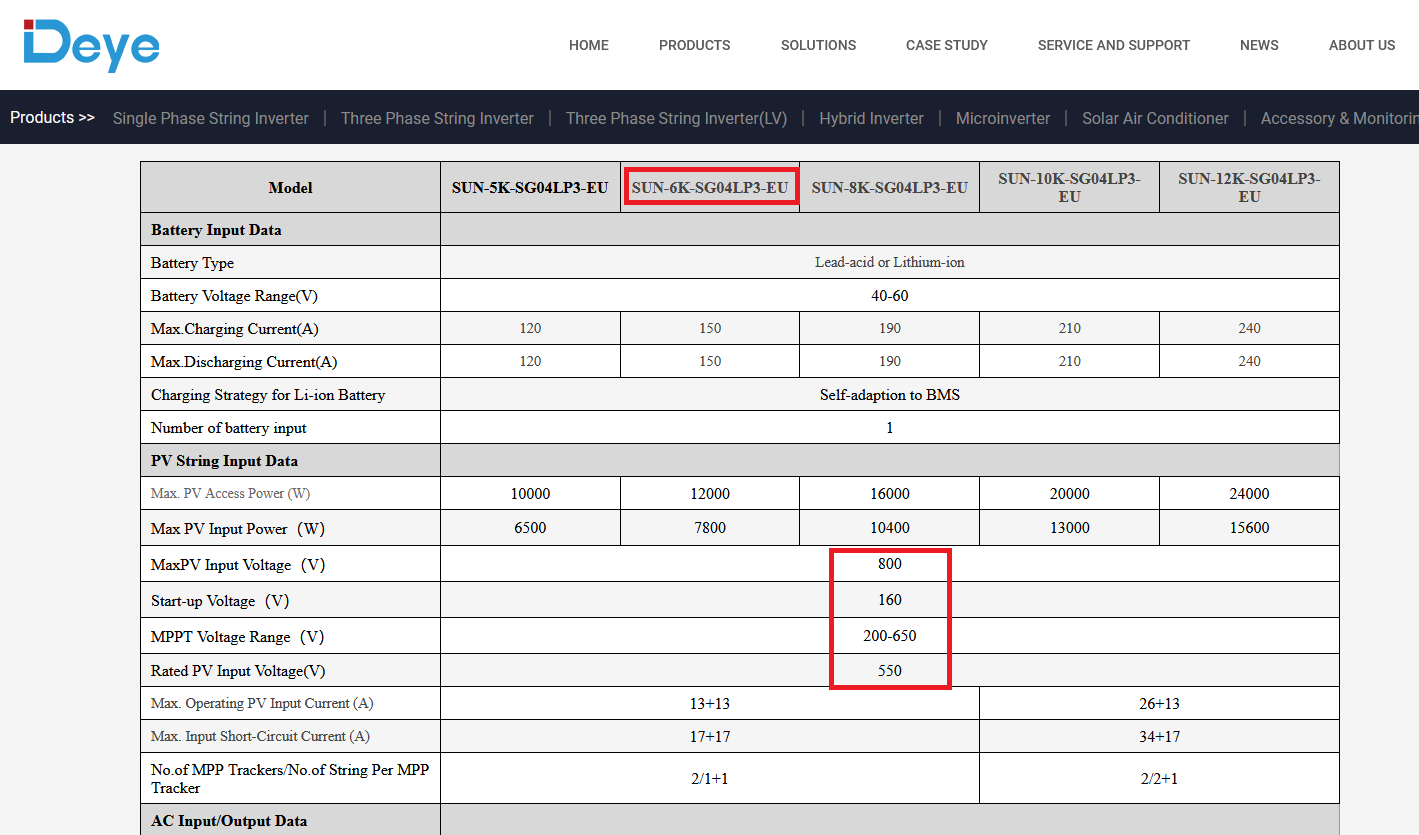Click Max. Input Short-Circuit Current (A) label

(x=260, y=736)
